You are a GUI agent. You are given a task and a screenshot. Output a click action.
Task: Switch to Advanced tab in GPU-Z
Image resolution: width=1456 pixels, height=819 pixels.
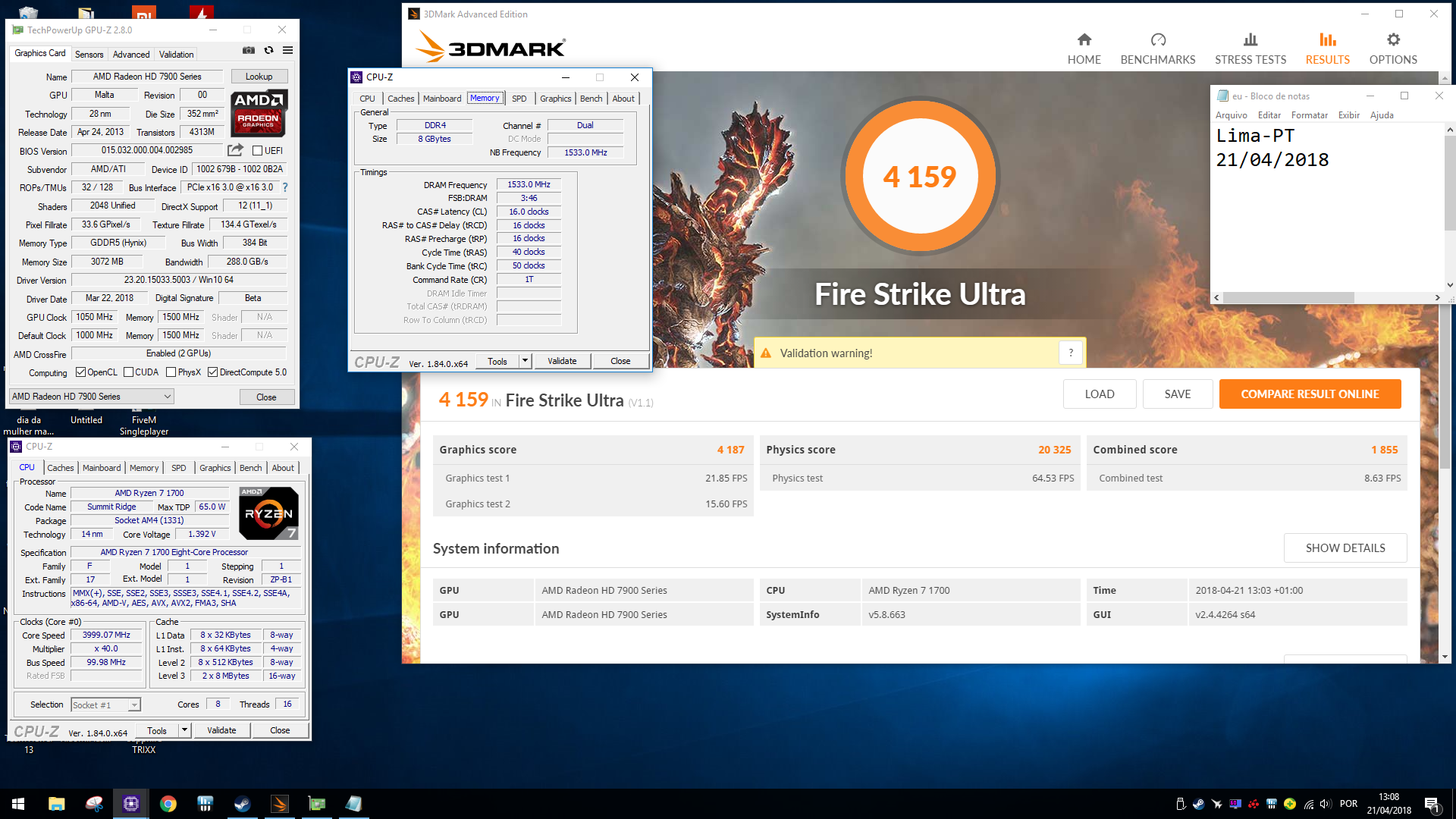131,55
